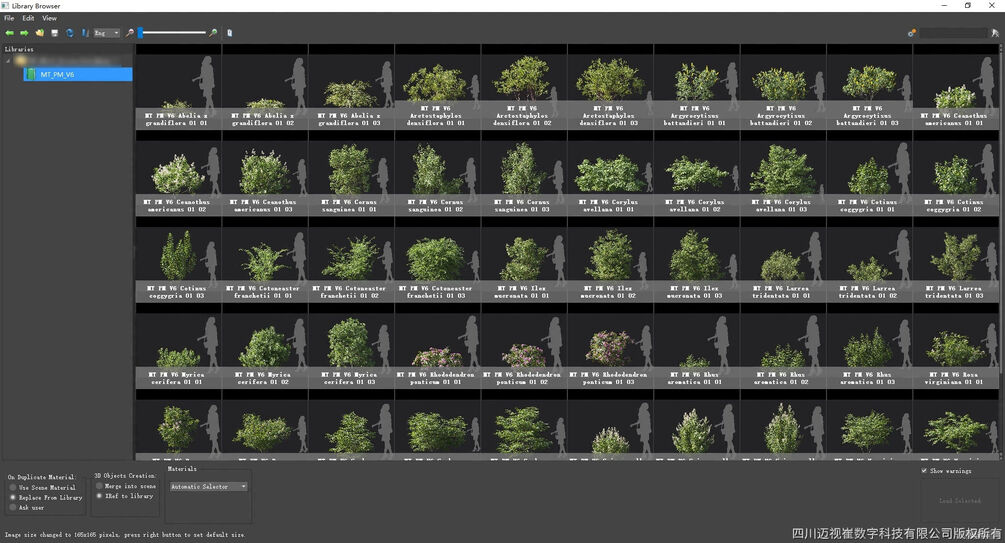Collapse the blurred root library node
Image resolution: width=1005 pixels, height=543 pixels.
[8, 61]
